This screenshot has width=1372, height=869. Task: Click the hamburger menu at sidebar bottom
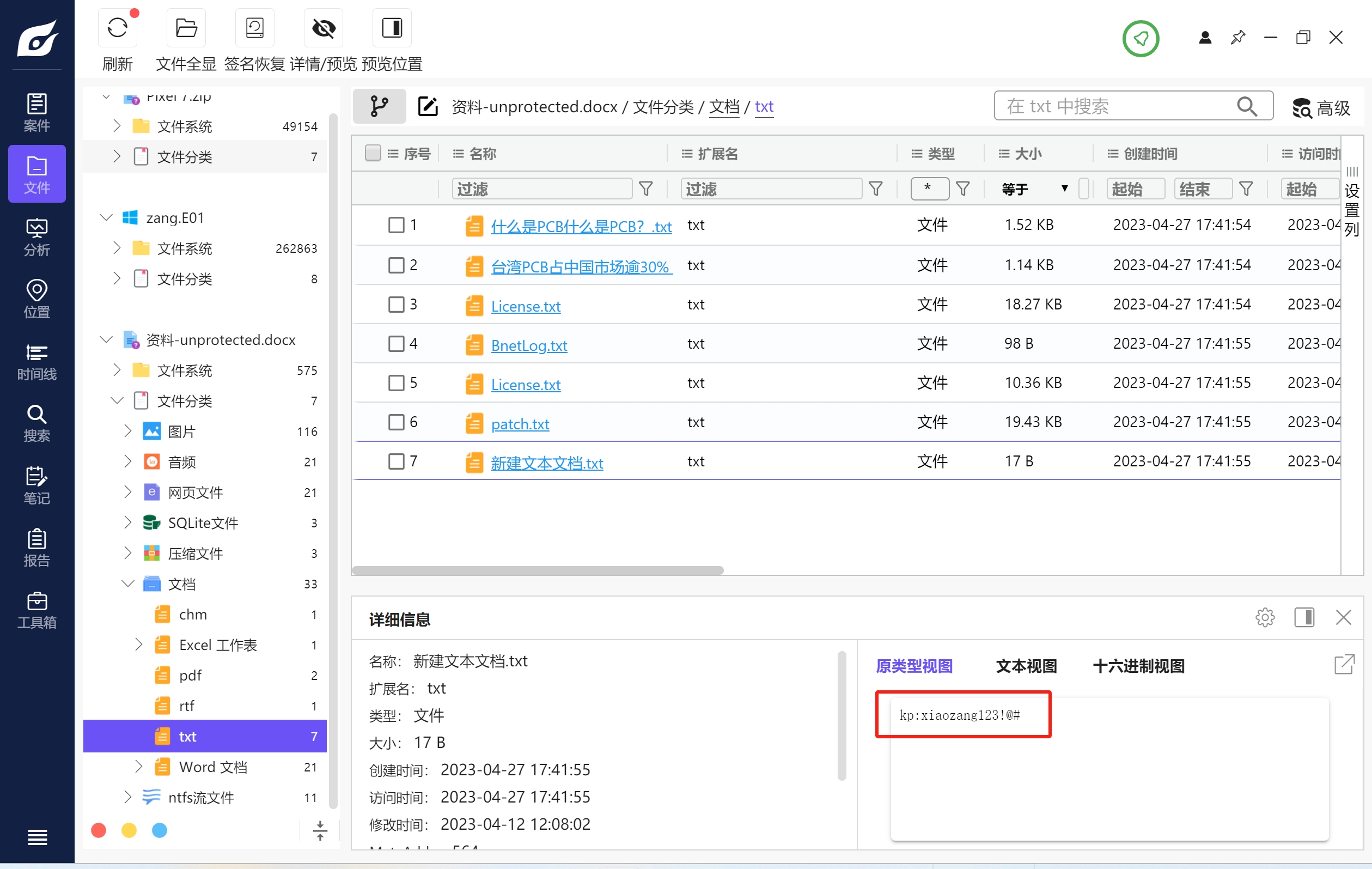point(37,836)
